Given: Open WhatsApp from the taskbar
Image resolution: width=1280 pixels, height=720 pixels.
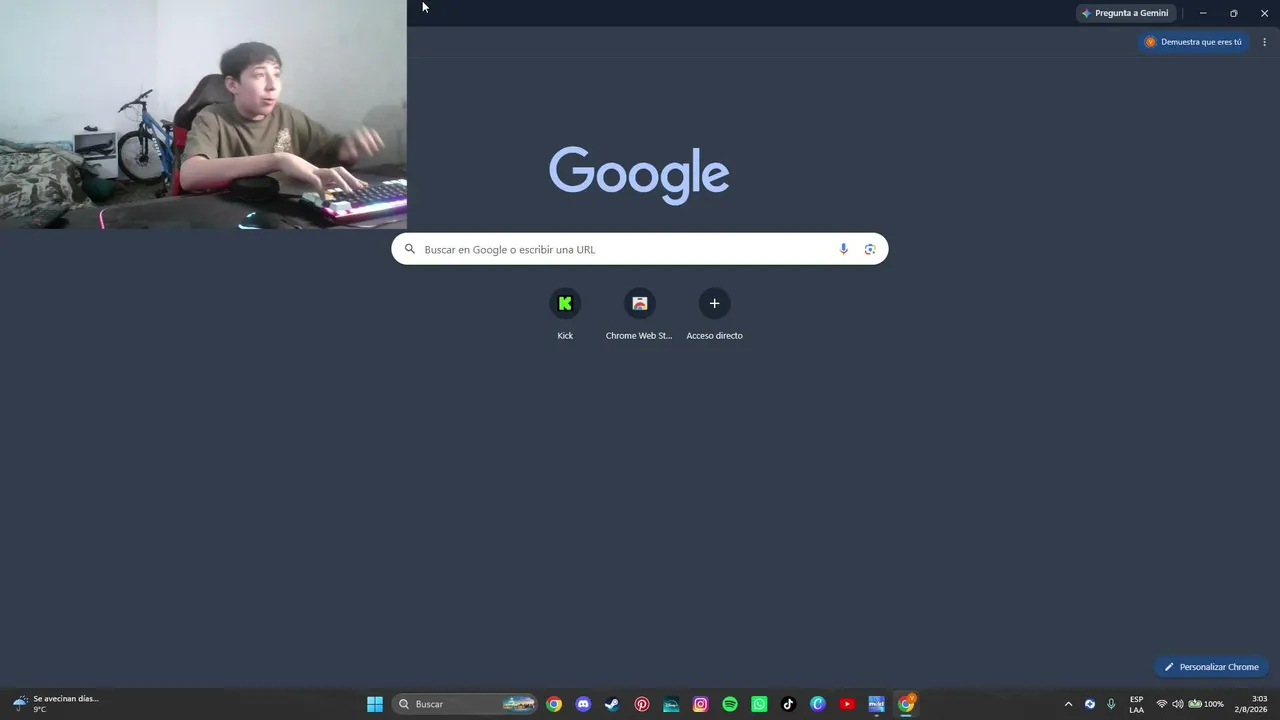Looking at the screenshot, I should point(759,704).
